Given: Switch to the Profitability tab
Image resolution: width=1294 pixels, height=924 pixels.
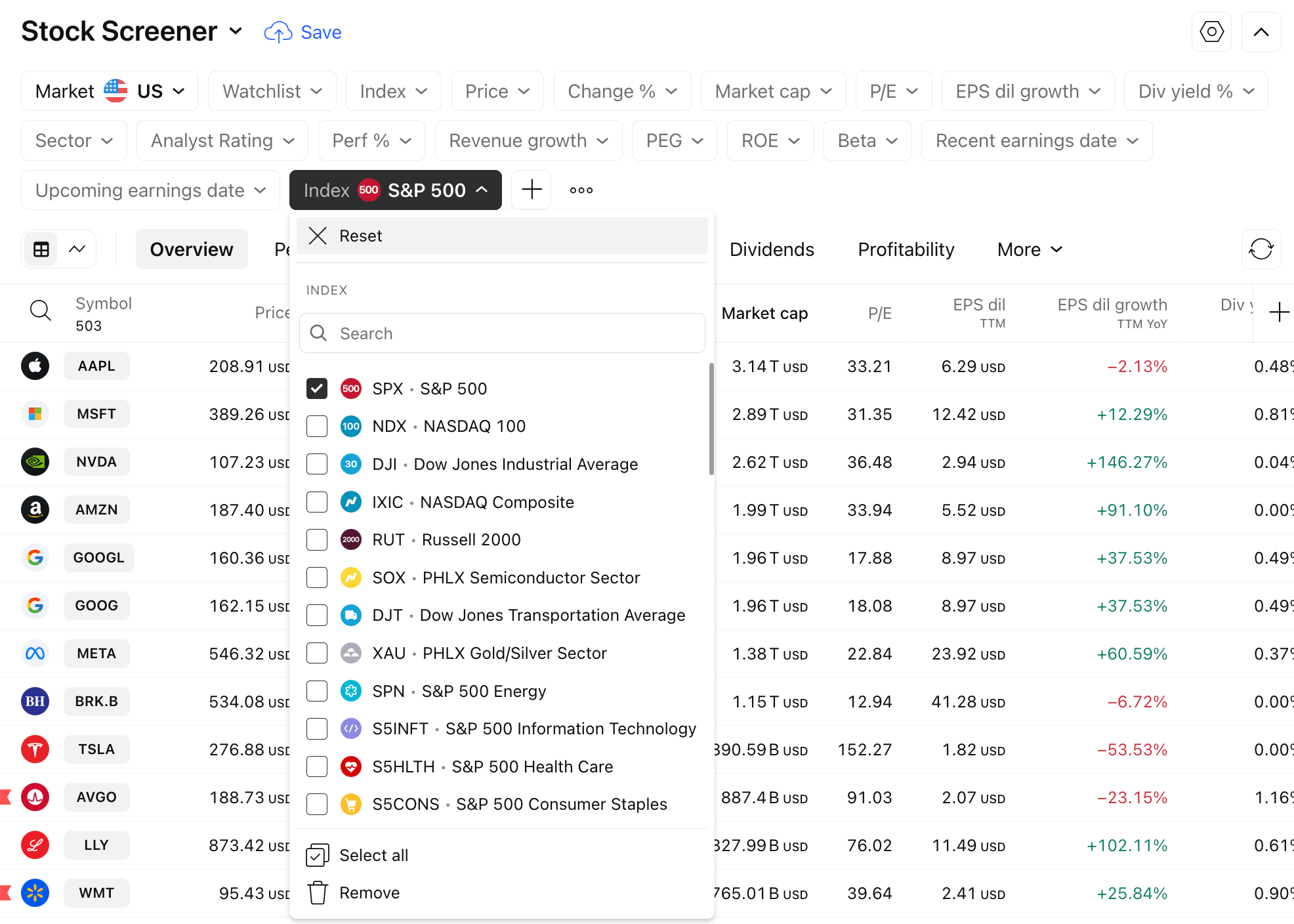Looking at the screenshot, I should (x=906, y=249).
